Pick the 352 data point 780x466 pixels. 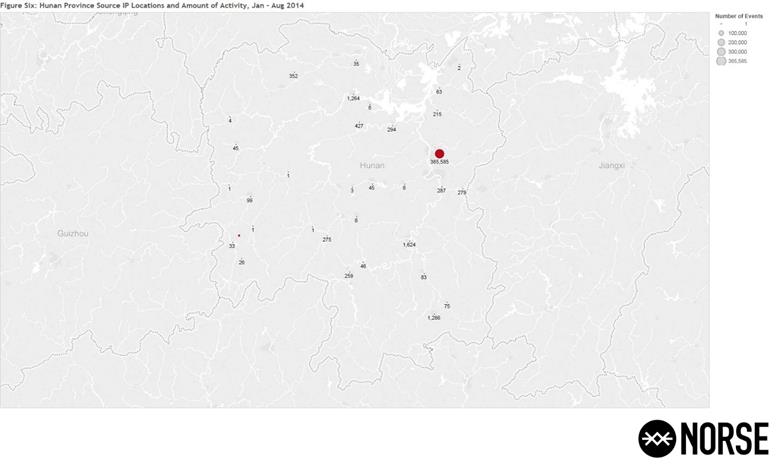tap(293, 76)
